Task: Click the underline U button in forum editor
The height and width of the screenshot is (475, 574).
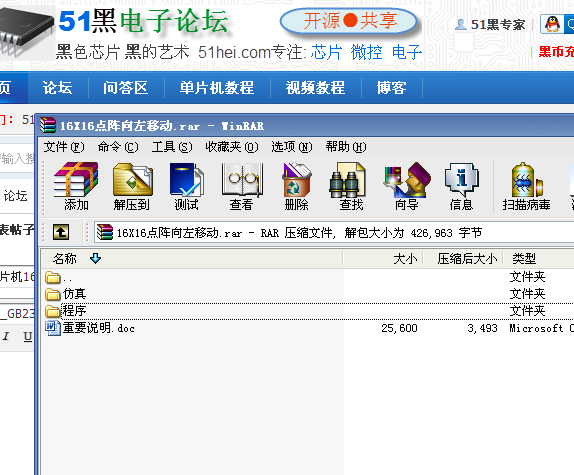Action: coord(28,336)
